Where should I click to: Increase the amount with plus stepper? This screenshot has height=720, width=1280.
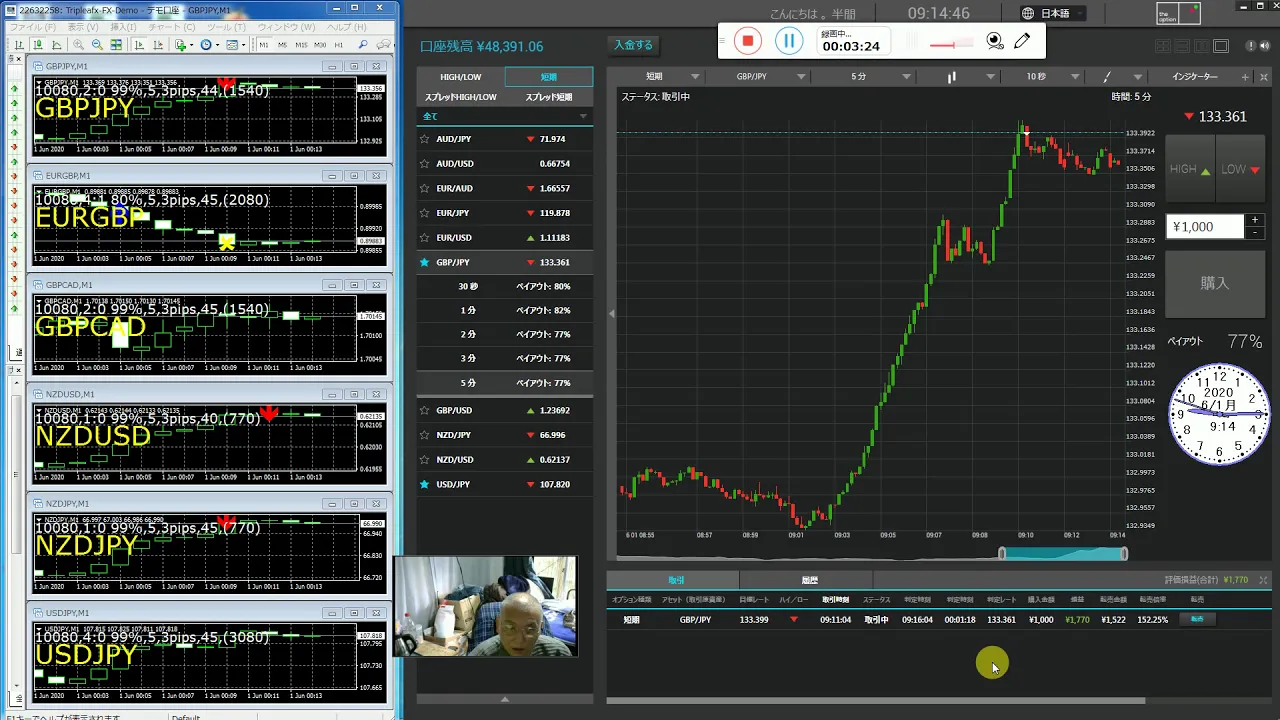(x=1255, y=220)
